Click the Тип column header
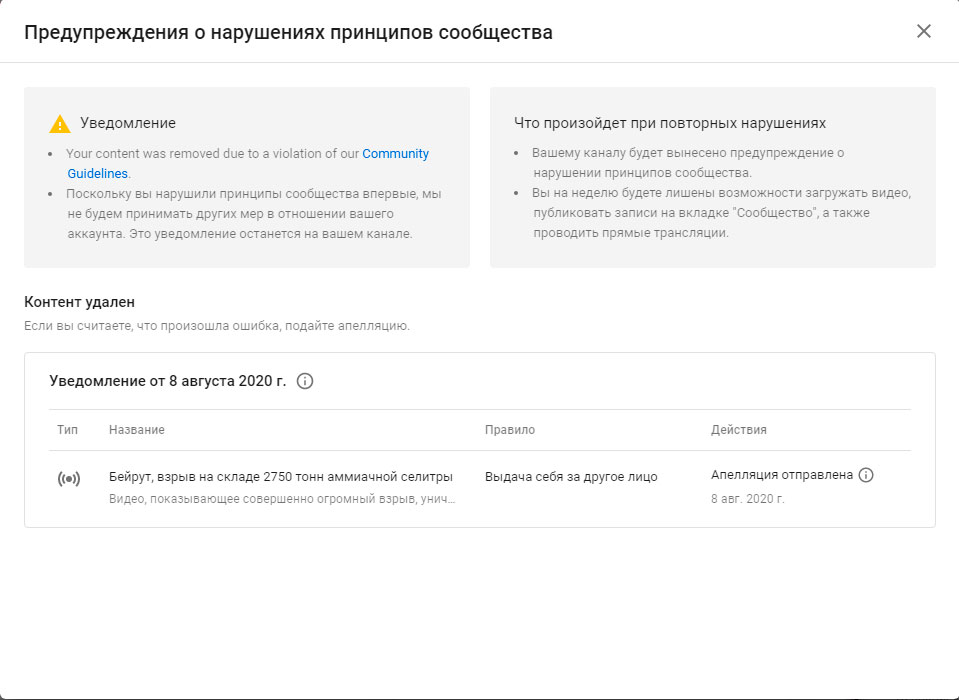Screen dimensions: 959x700 click(67, 430)
